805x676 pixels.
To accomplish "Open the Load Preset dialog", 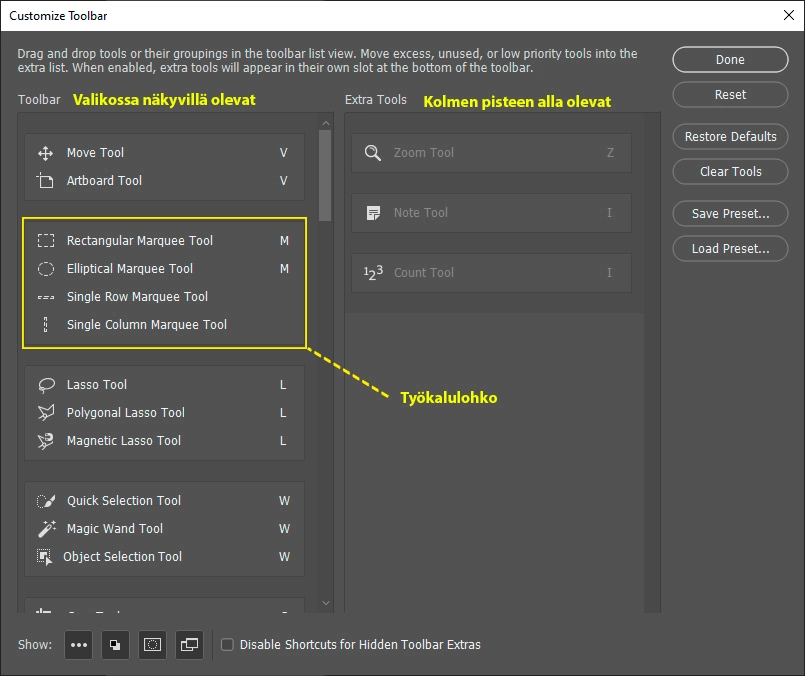I will (x=730, y=249).
